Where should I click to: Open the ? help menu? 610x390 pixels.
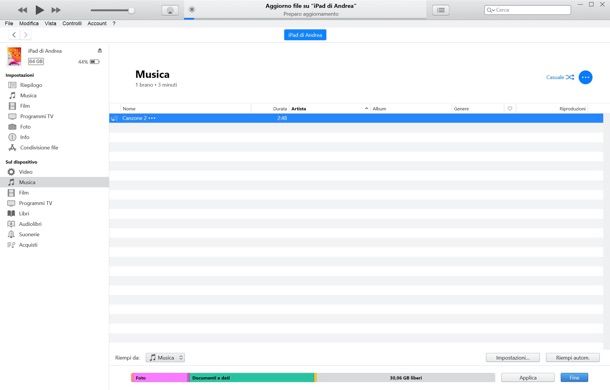114,23
